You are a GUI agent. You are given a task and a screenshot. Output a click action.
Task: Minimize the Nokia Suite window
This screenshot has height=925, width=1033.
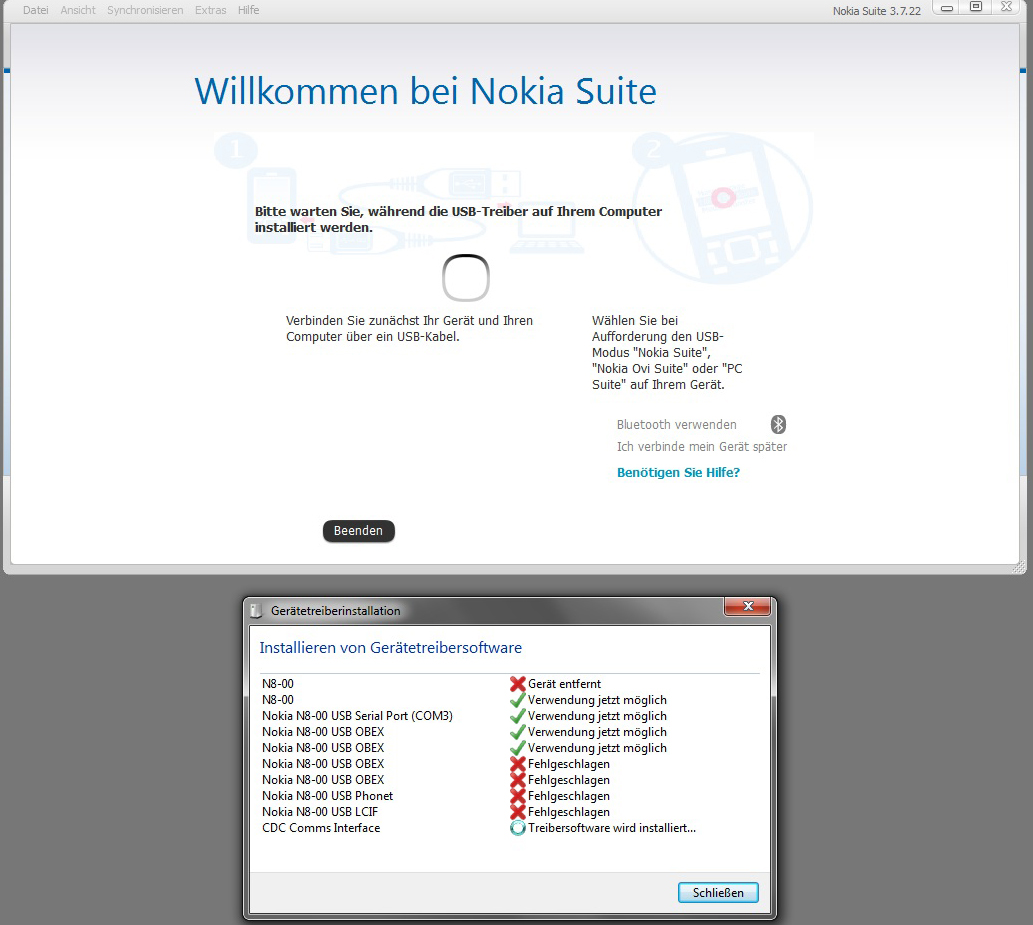(947, 9)
